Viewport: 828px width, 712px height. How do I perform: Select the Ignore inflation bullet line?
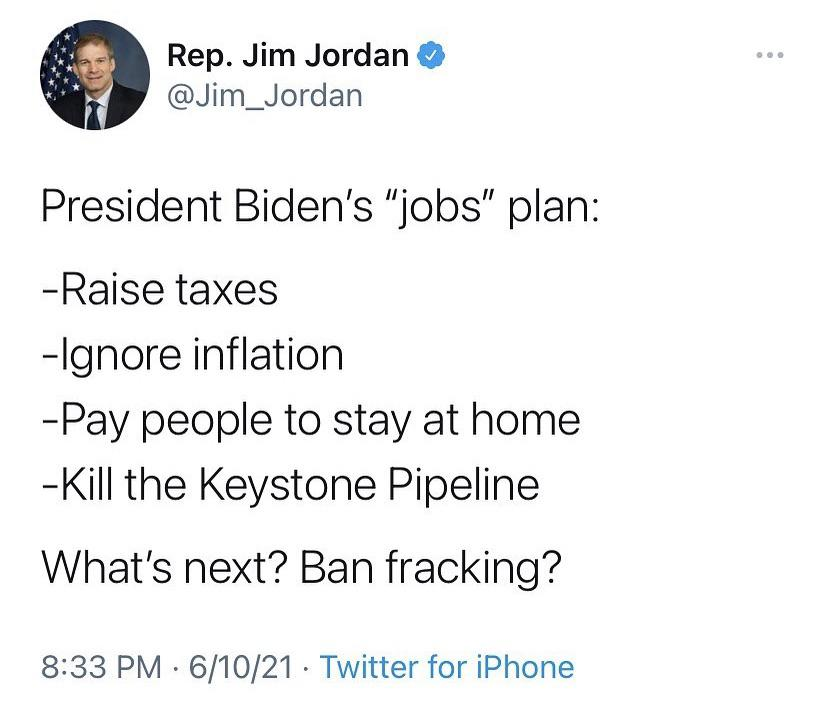[190, 355]
